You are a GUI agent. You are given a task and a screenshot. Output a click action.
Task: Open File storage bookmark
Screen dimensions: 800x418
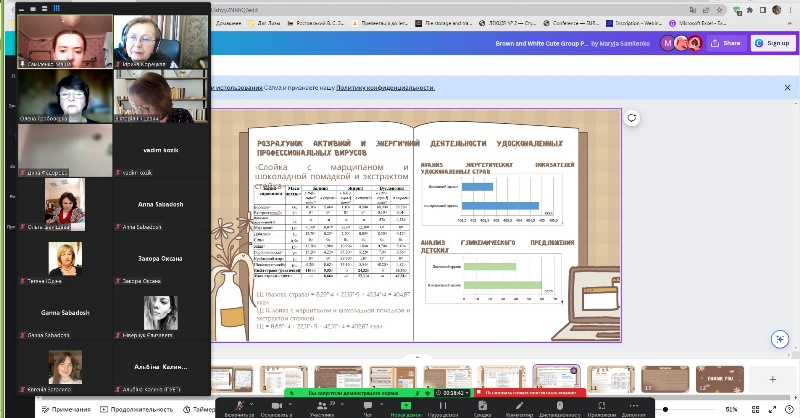pyautogui.click(x=444, y=23)
